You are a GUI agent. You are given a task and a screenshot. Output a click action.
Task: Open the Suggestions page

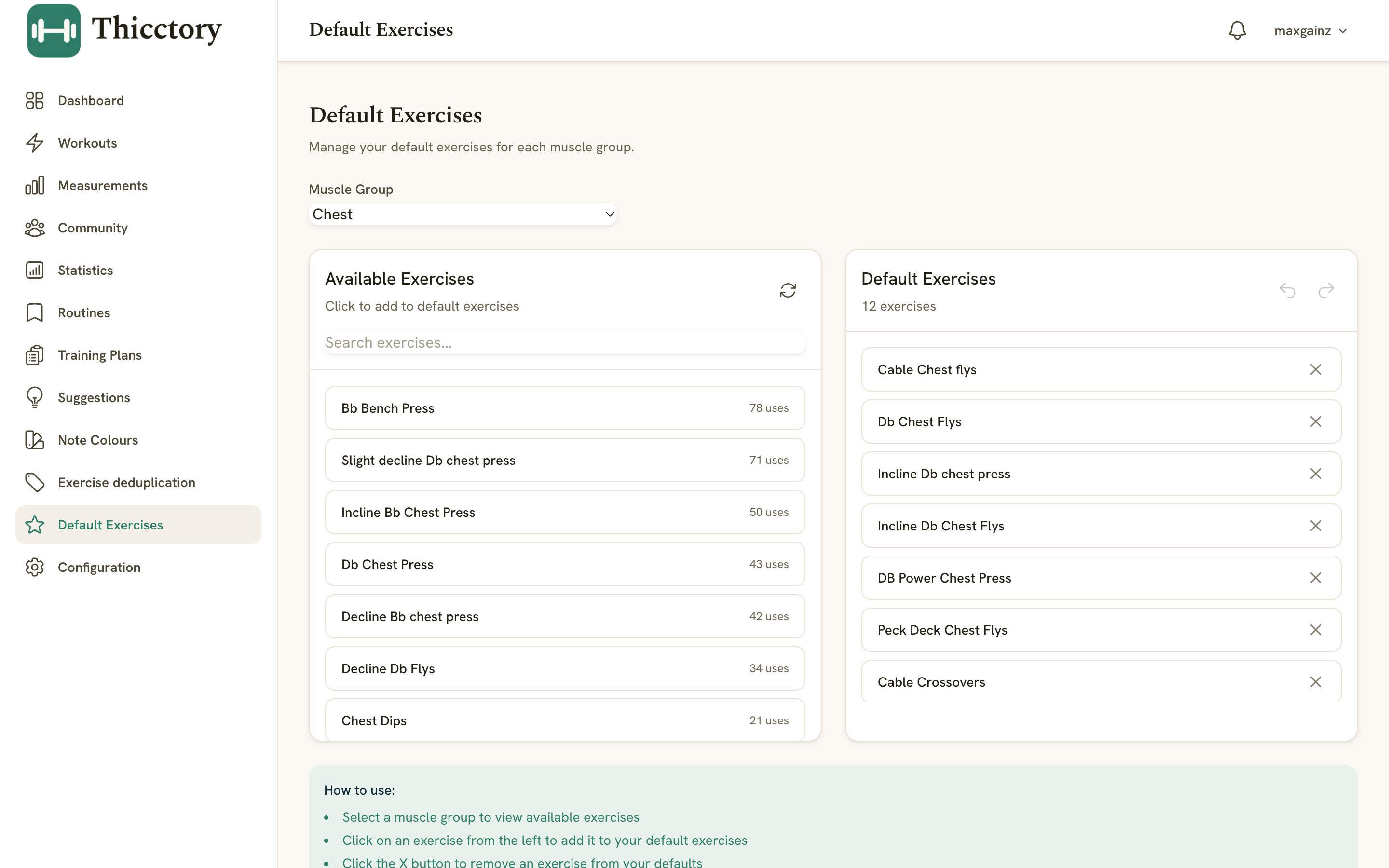click(x=138, y=398)
